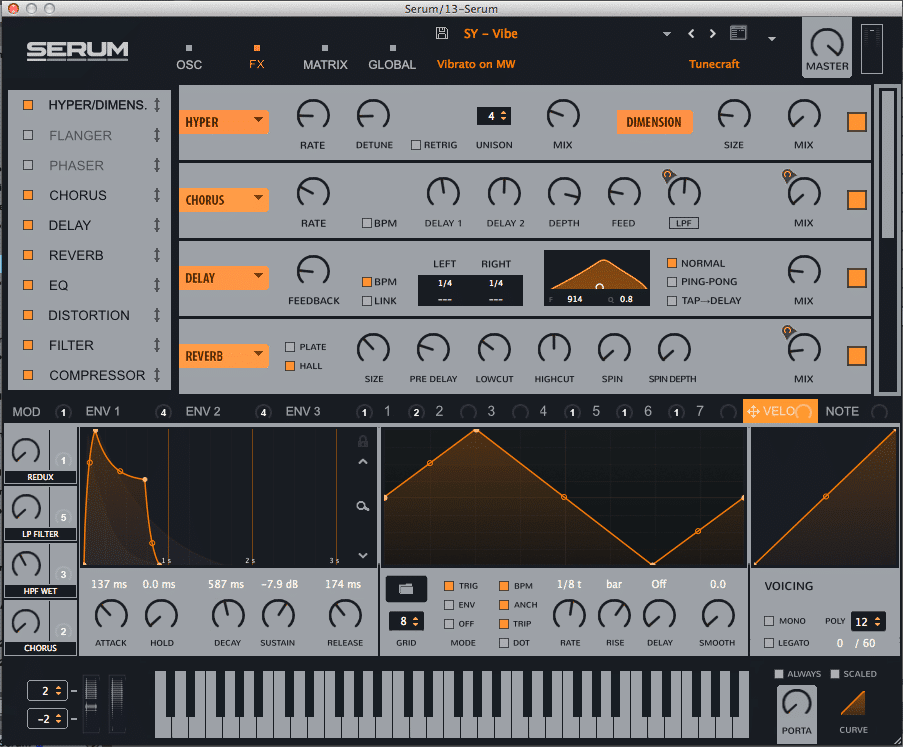Click the envelope ATTACK knob
This screenshot has width=903, height=747.
point(111,615)
